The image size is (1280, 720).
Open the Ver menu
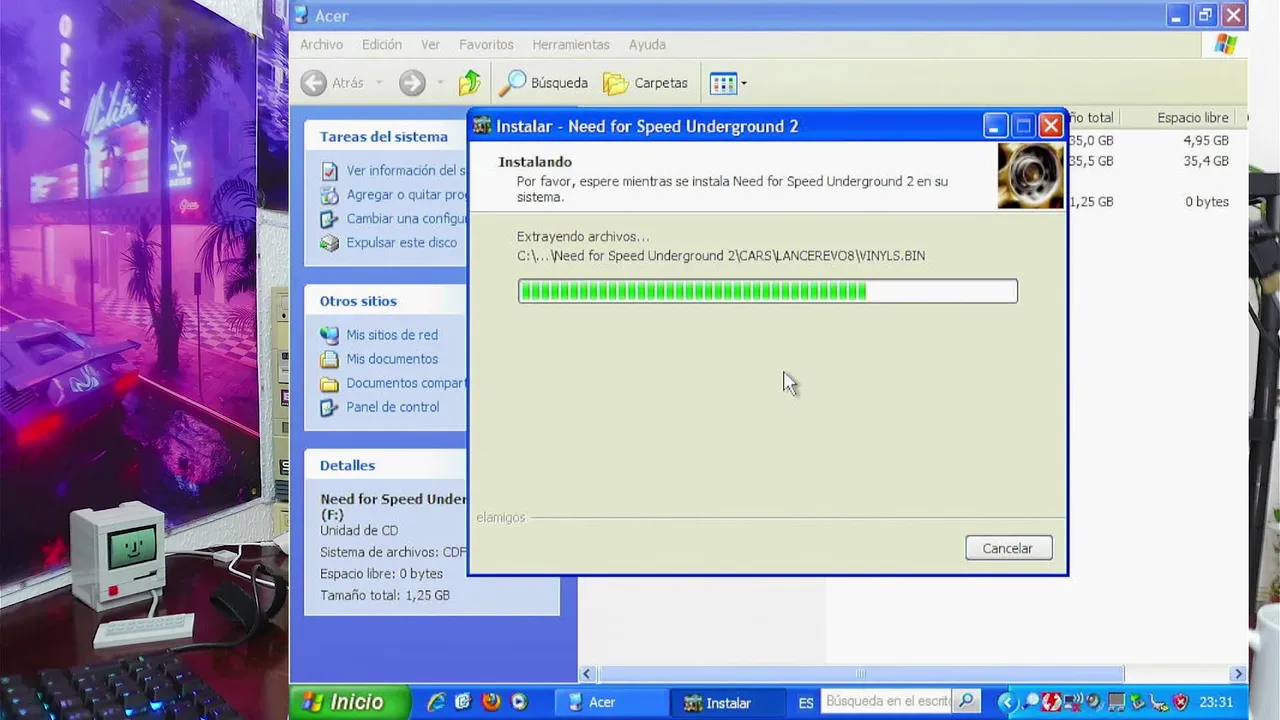pos(430,45)
